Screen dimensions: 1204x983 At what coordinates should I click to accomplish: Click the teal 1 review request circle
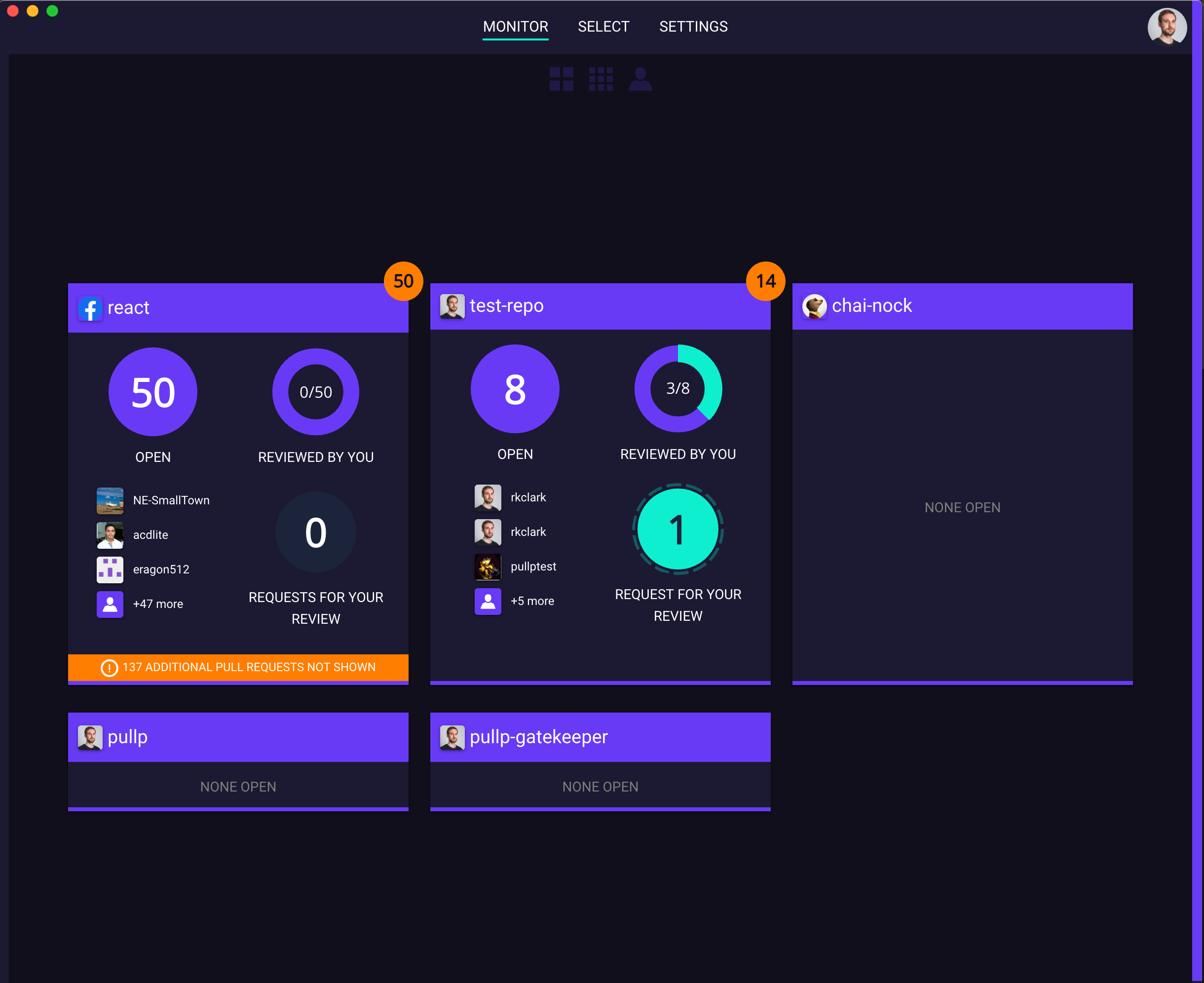pyautogui.click(x=677, y=529)
